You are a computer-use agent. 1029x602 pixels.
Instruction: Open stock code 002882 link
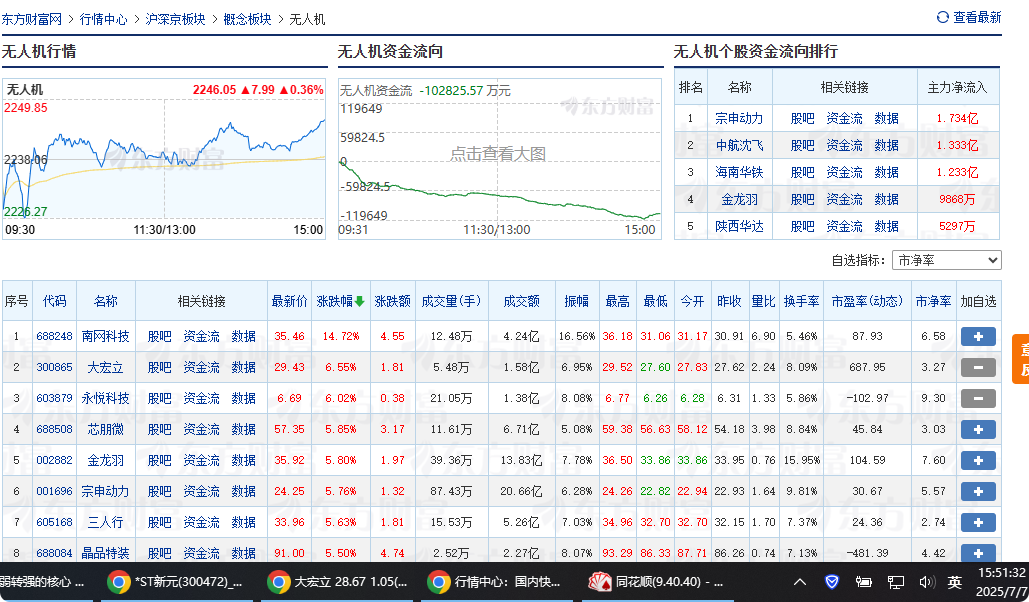(x=54, y=460)
